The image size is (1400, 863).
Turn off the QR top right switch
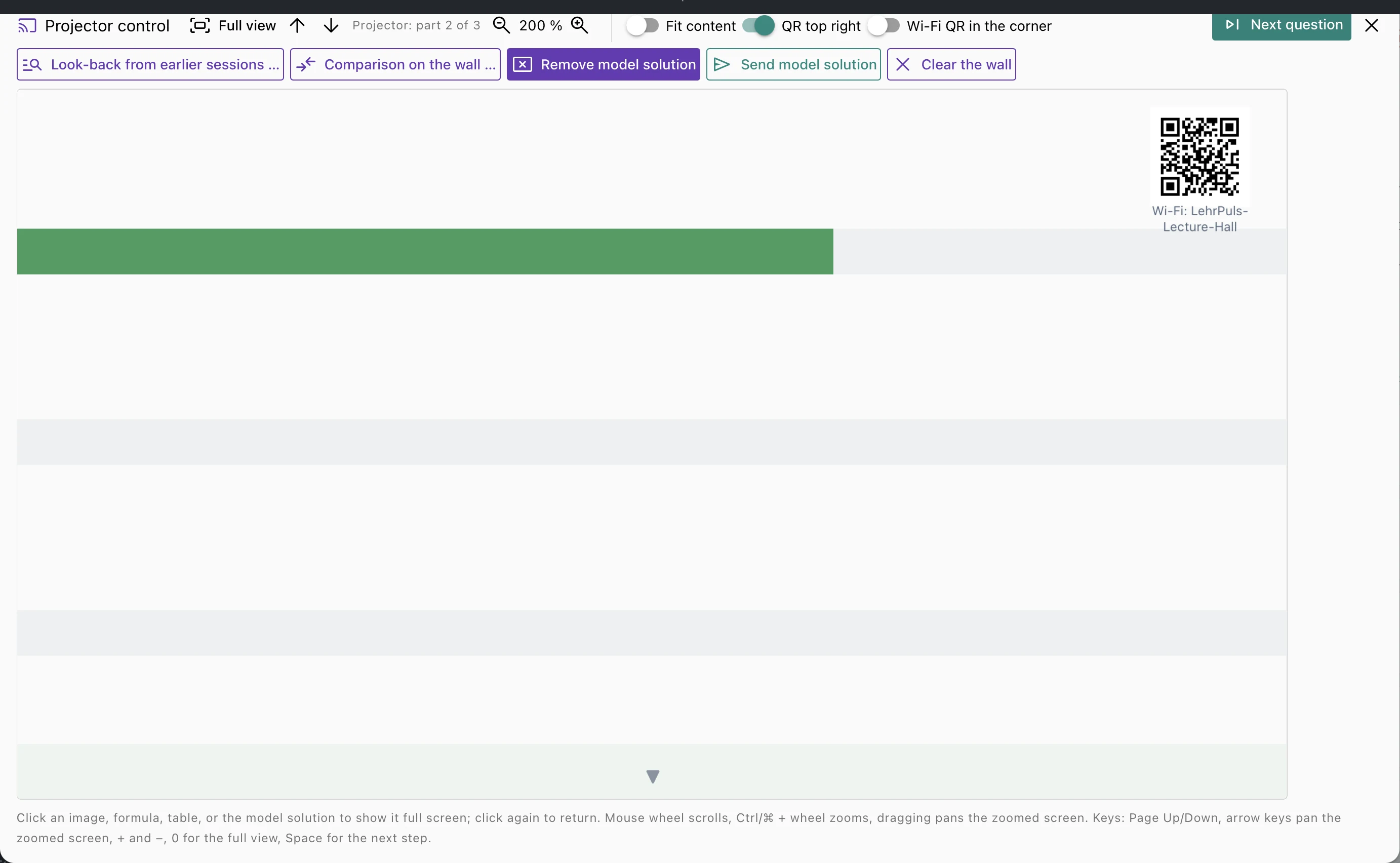[758, 26]
